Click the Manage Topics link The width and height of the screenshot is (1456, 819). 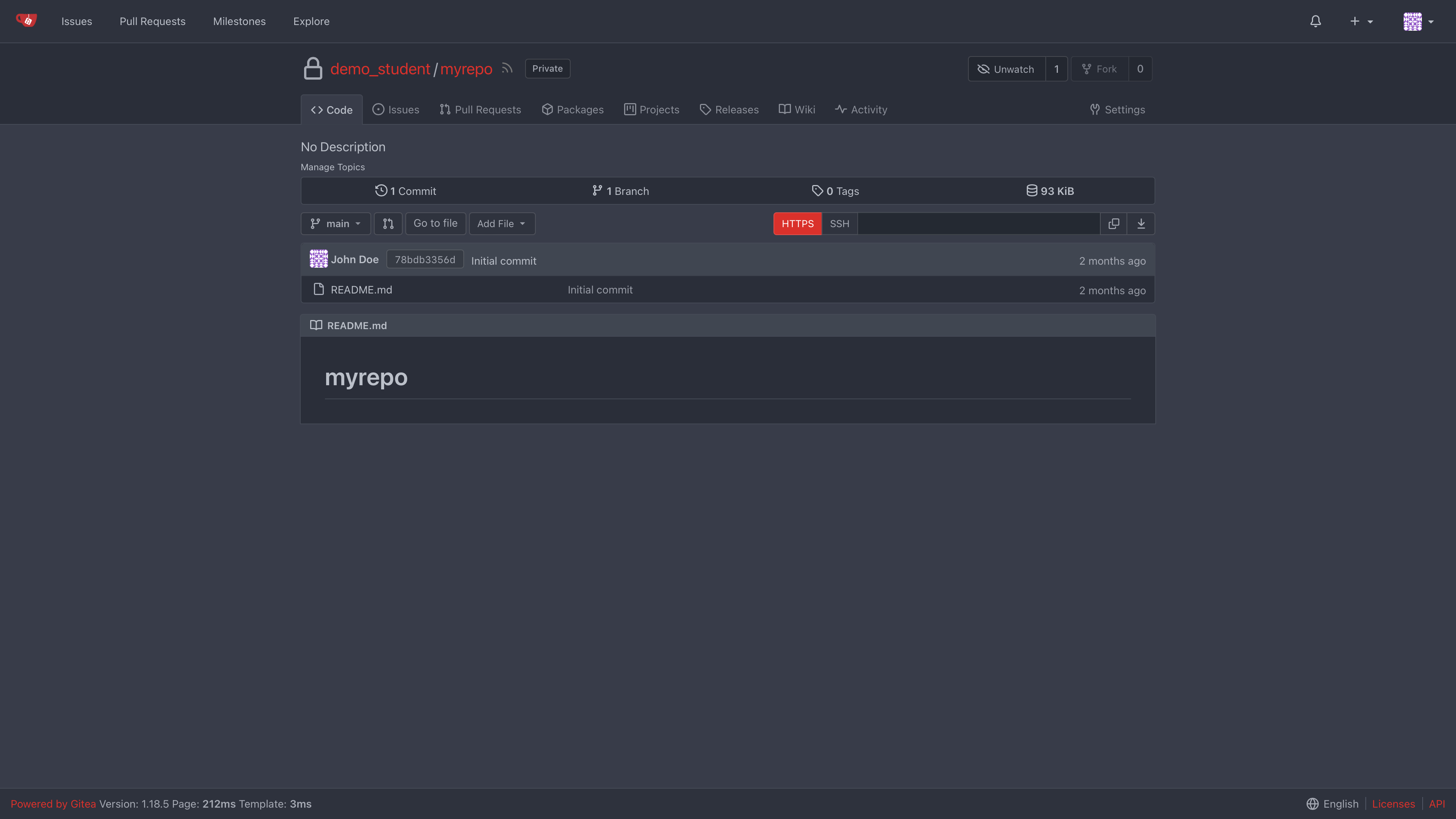click(x=333, y=167)
